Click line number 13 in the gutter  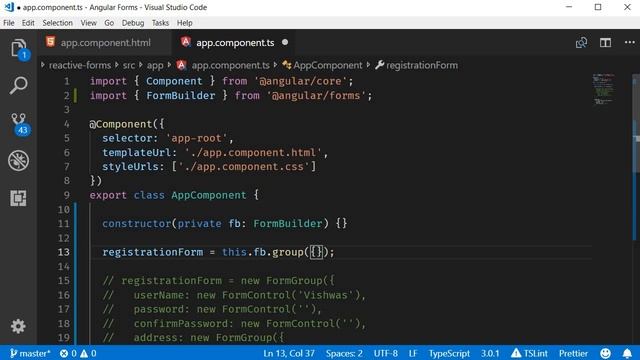(64, 252)
